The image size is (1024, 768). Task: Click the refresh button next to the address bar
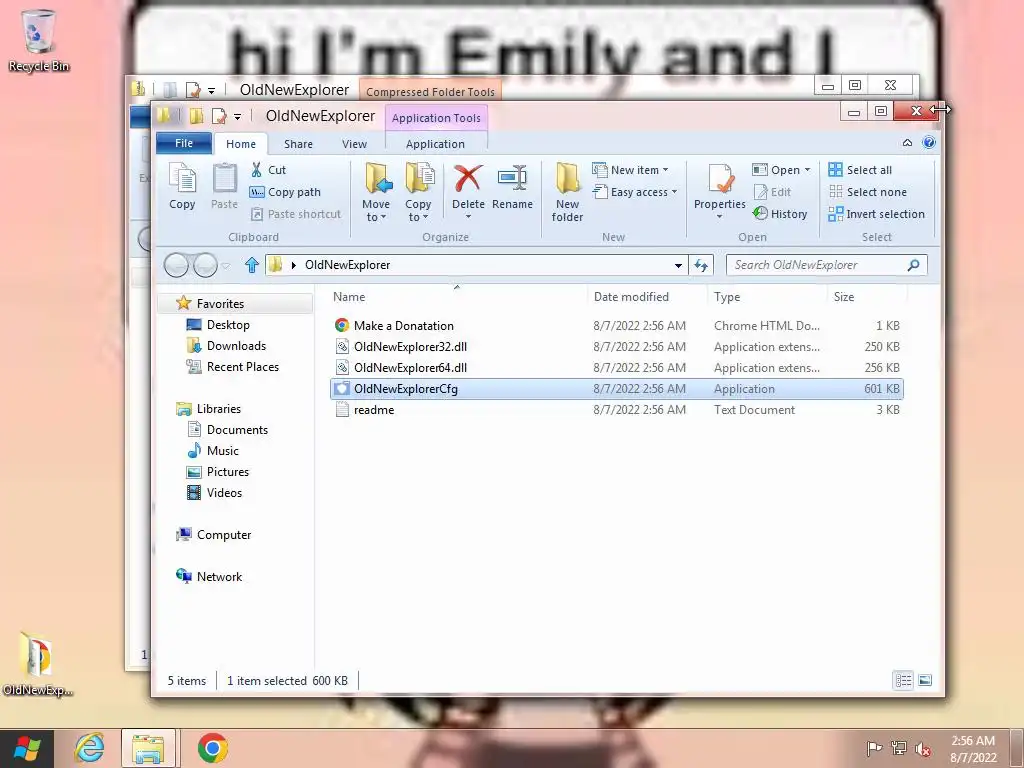click(x=701, y=265)
